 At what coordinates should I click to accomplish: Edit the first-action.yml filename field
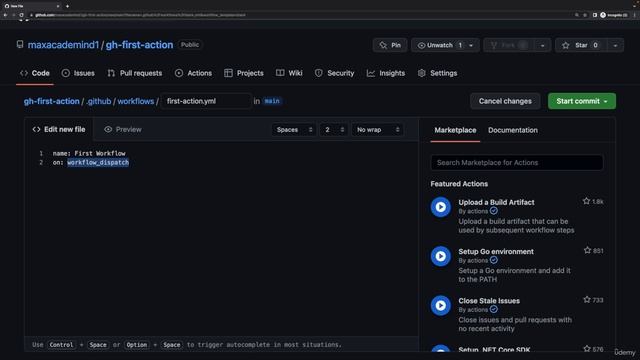[x=206, y=101]
